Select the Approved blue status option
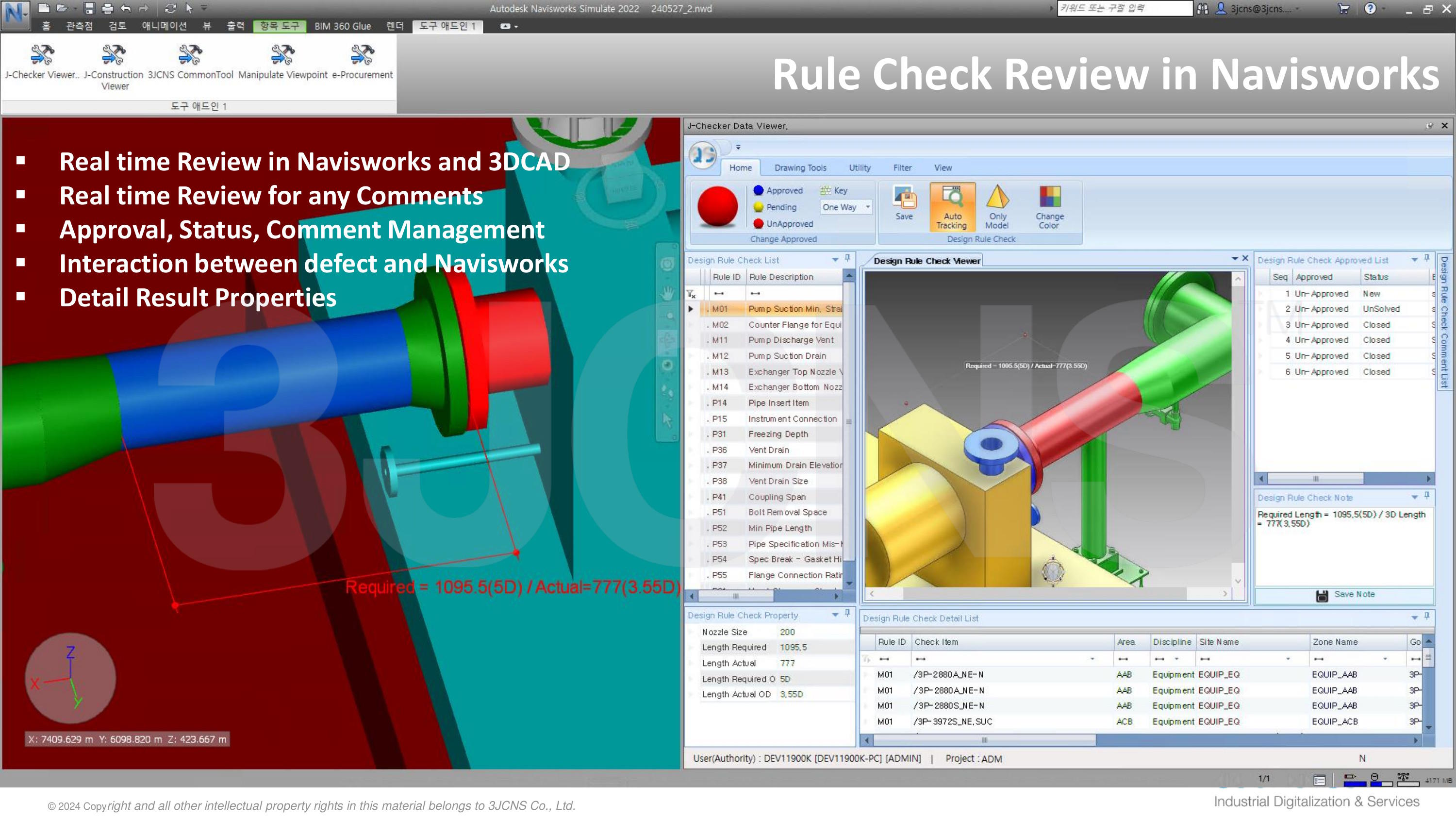This screenshot has height=819, width=1456. 778,190
